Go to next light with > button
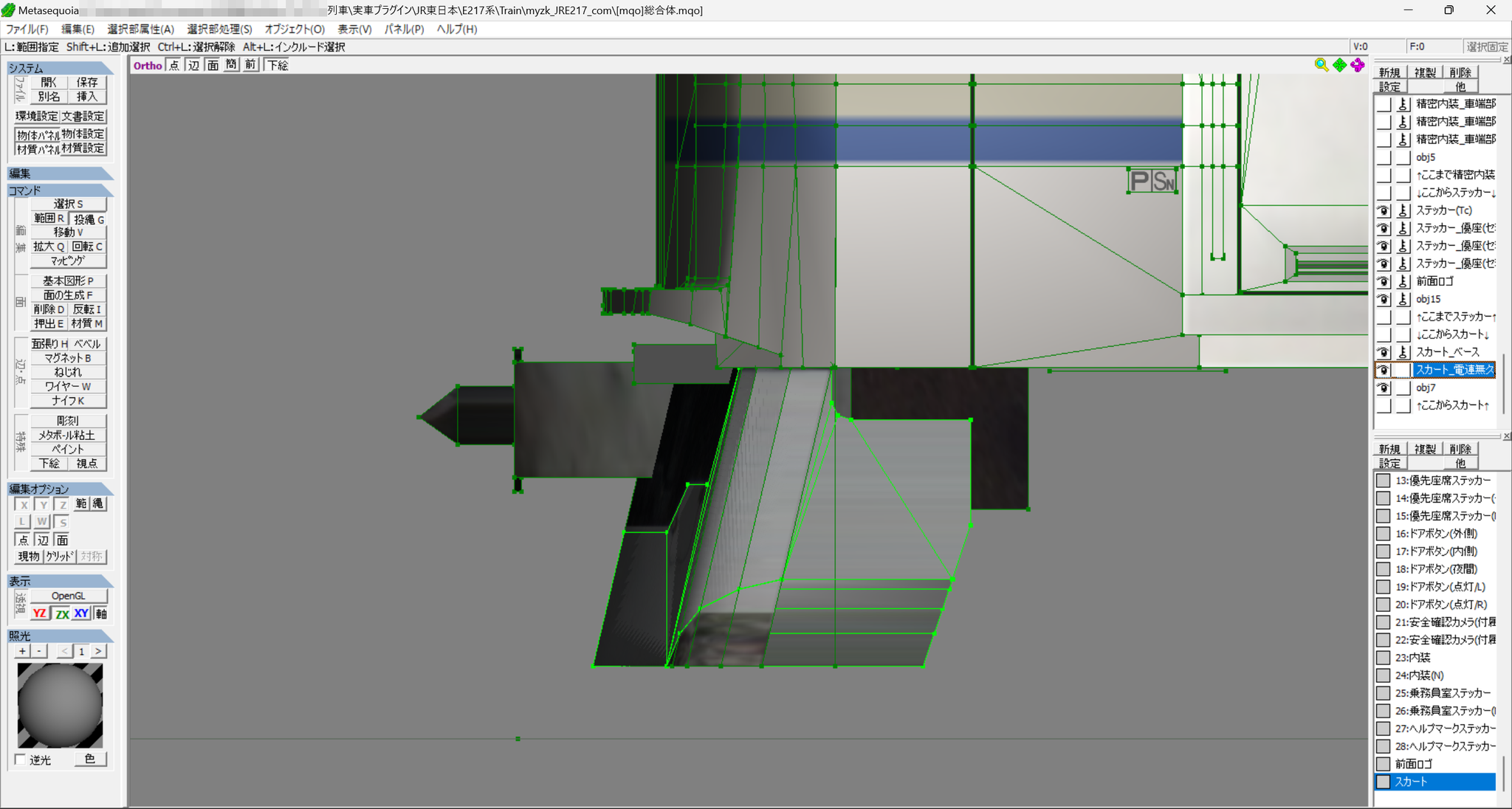This screenshot has width=1512, height=809. (x=98, y=651)
